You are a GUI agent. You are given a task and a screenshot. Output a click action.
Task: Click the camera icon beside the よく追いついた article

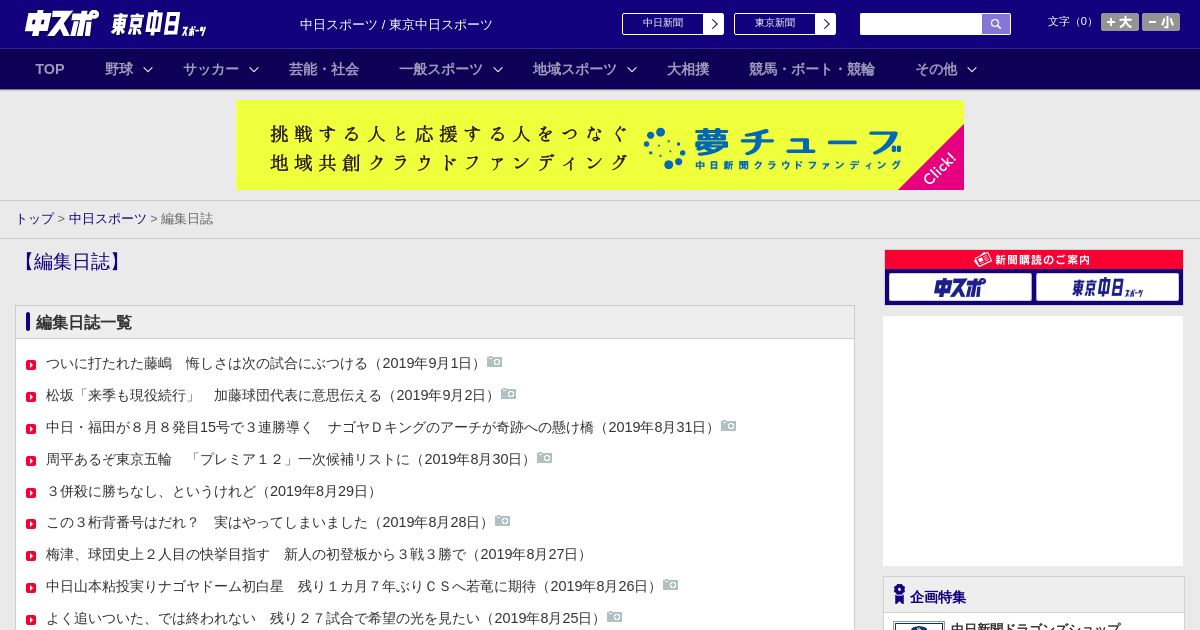click(x=615, y=617)
